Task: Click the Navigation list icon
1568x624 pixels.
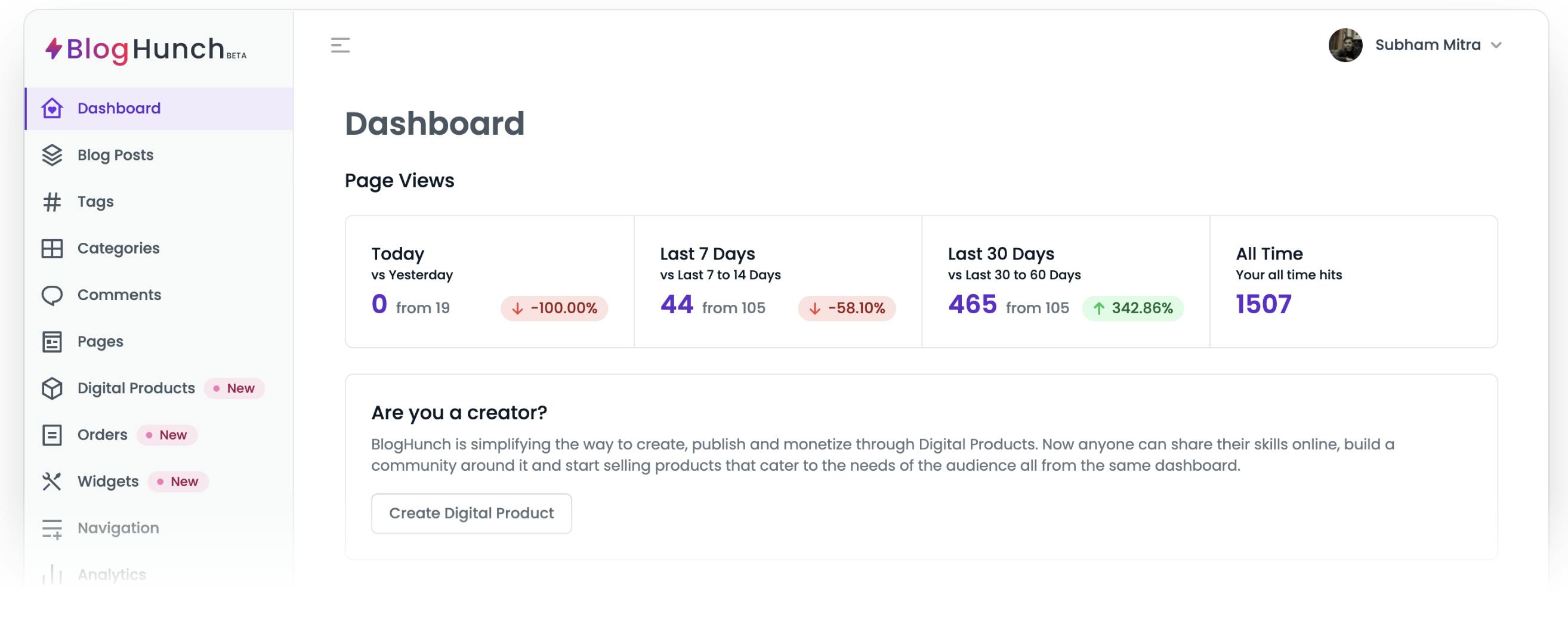Action: click(53, 529)
